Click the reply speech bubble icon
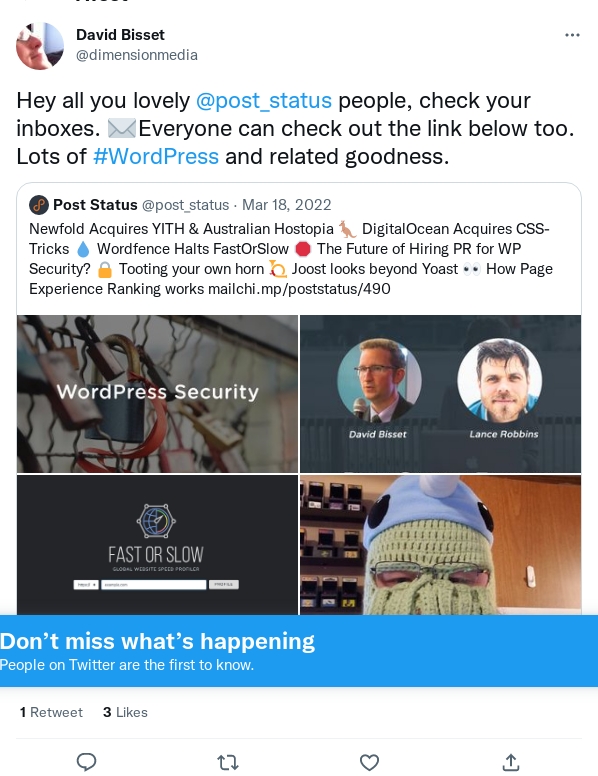Viewport: 598px width, 776px height. pos(87,762)
